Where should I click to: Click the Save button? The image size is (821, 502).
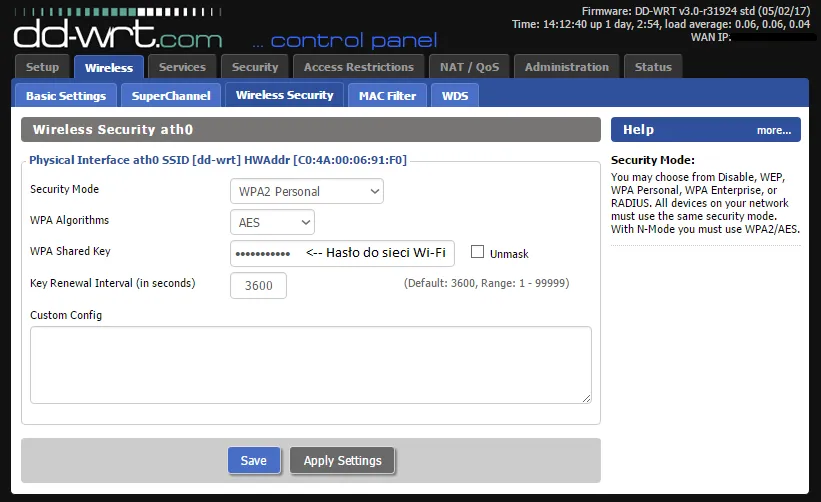(x=254, y=461)
